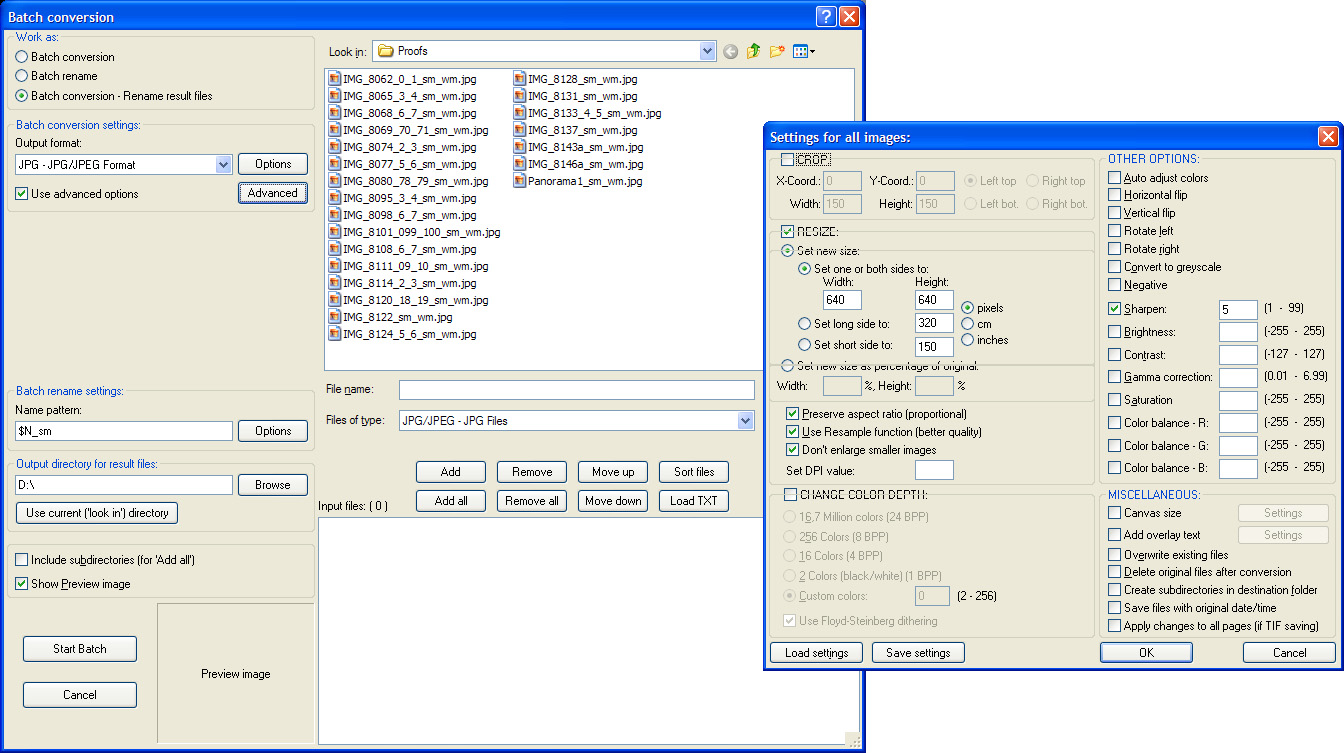
Task: Click the Back navigation arrow icon
Action: pos(731,51)
